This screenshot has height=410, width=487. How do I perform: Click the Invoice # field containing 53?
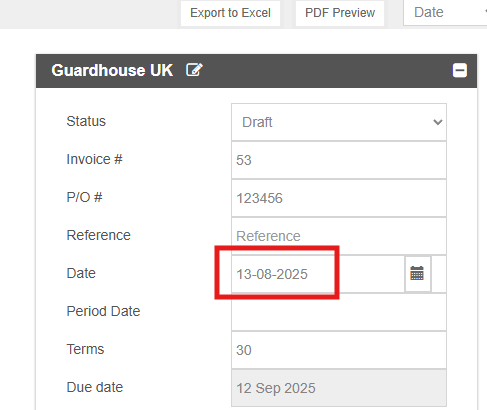tap(339, 160)
